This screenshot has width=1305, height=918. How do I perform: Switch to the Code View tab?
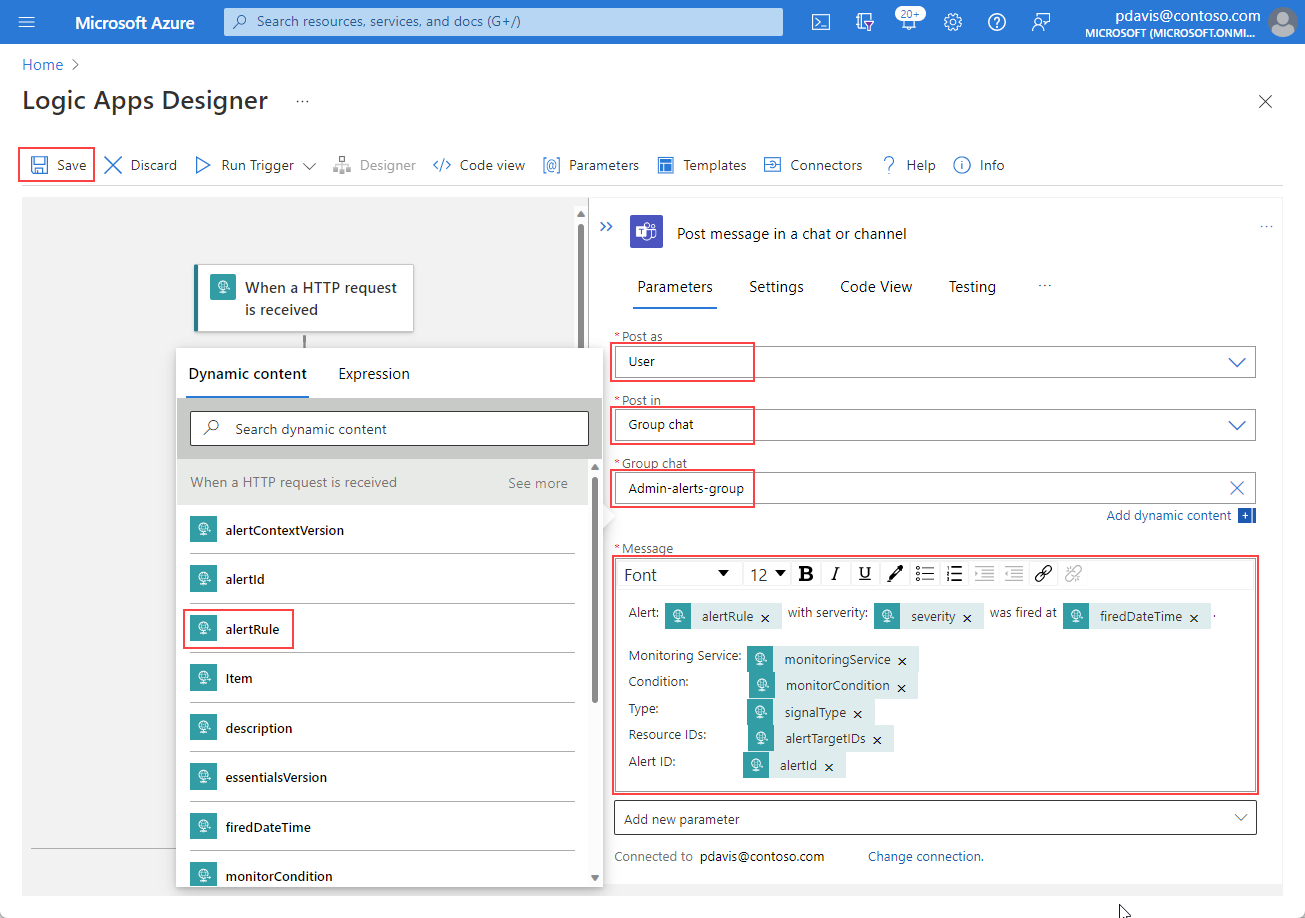[x=876, y=287]
